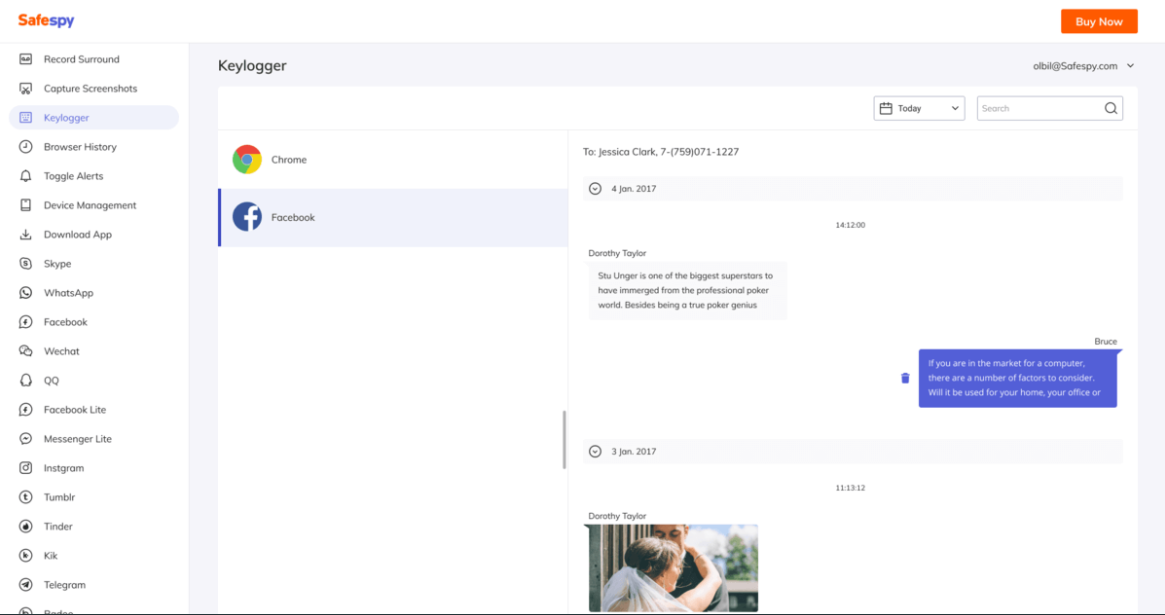This screenshot has width=1165, height=615.
Task: Select the Keylogger menu item
Action: coord(94,117)
